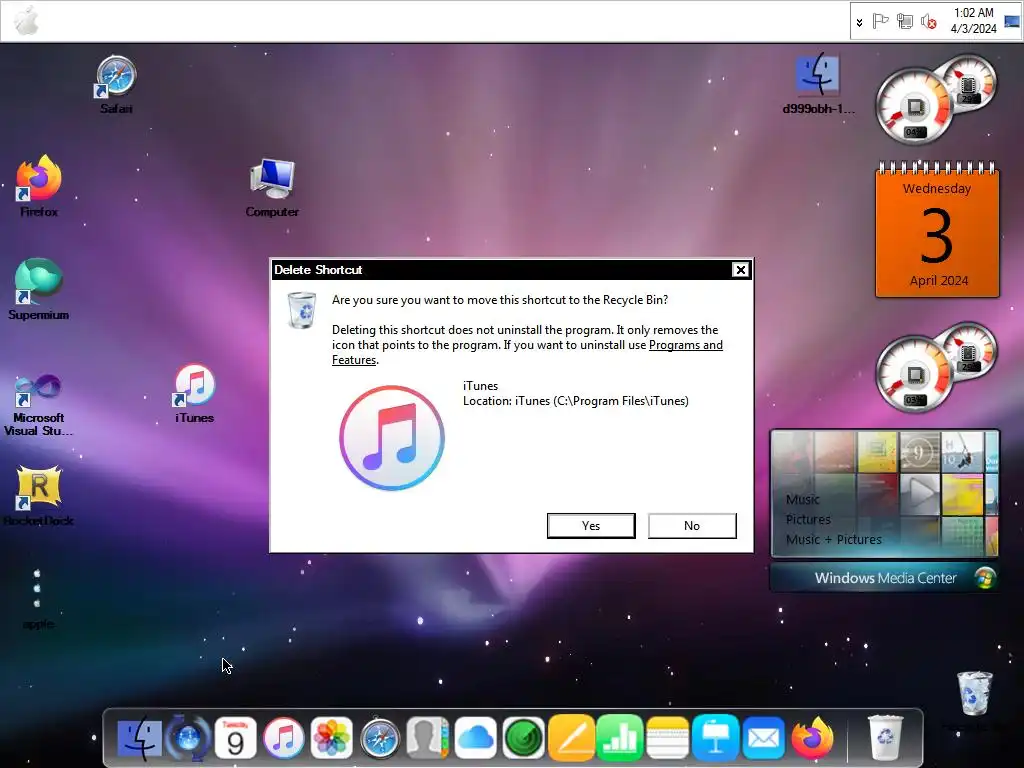Click the show desktop tray button
Image resolution: width=1024 pixels, height=768 pixels.
[x=1012, y=21]
